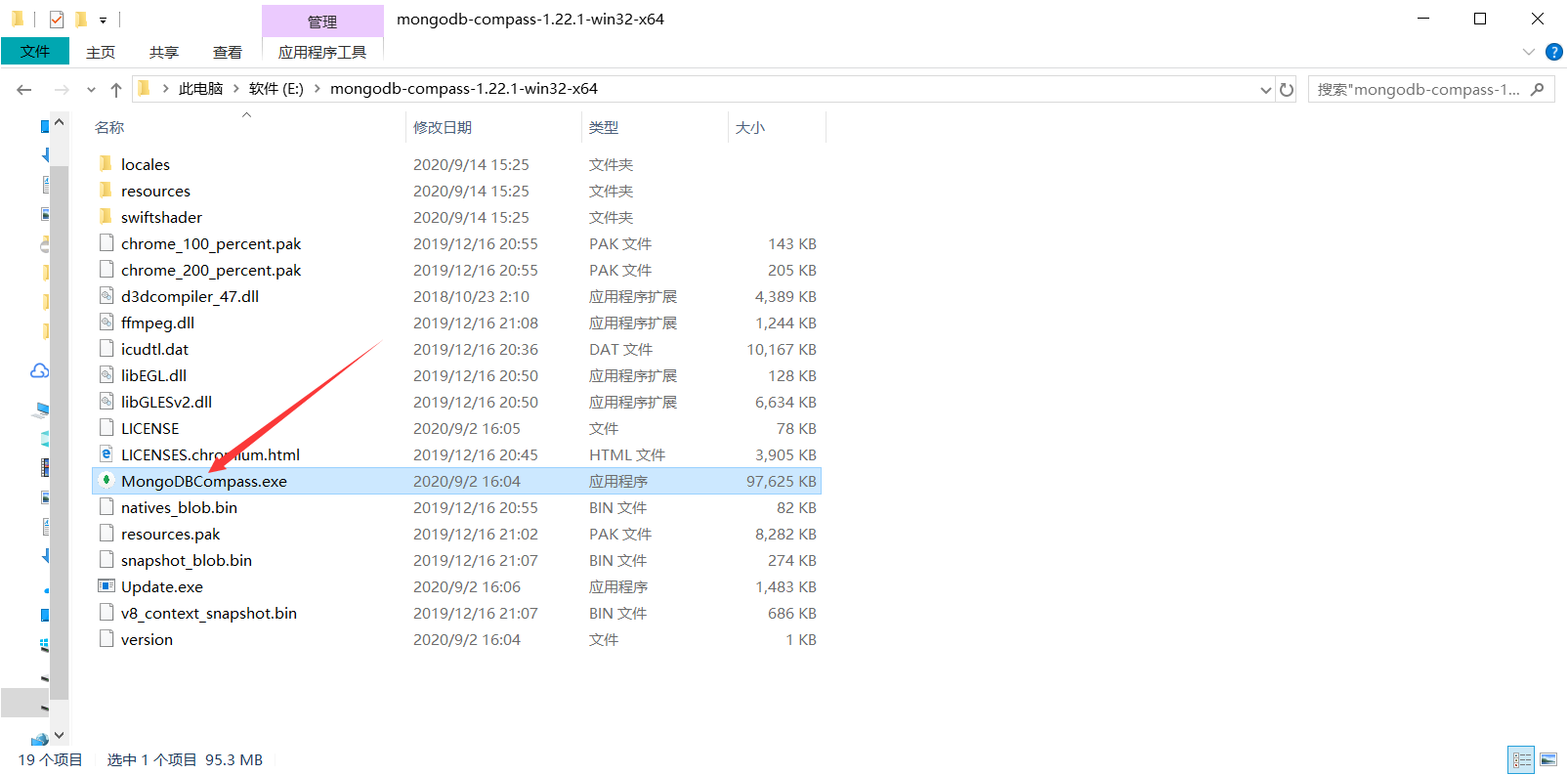Viewport: 1568px width, 775px height.
Task: Click the v8_context_snapshot.bin file icon
Action: coord(106,613)
